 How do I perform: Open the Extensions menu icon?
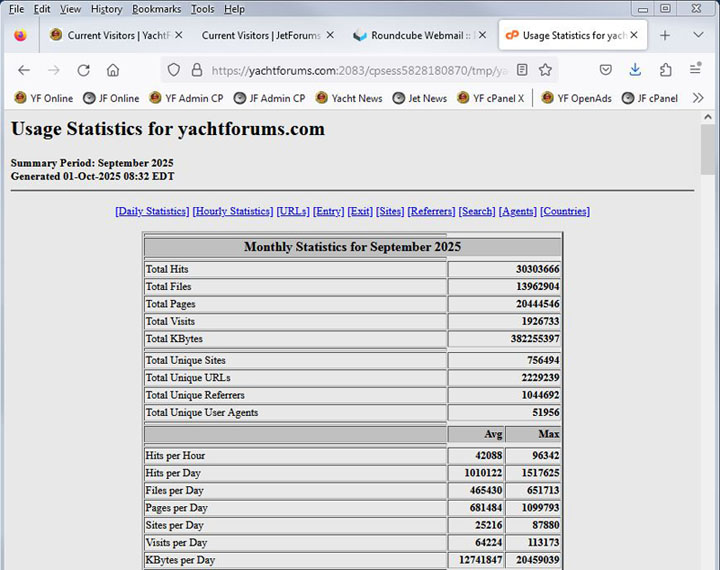click(665, 70)
